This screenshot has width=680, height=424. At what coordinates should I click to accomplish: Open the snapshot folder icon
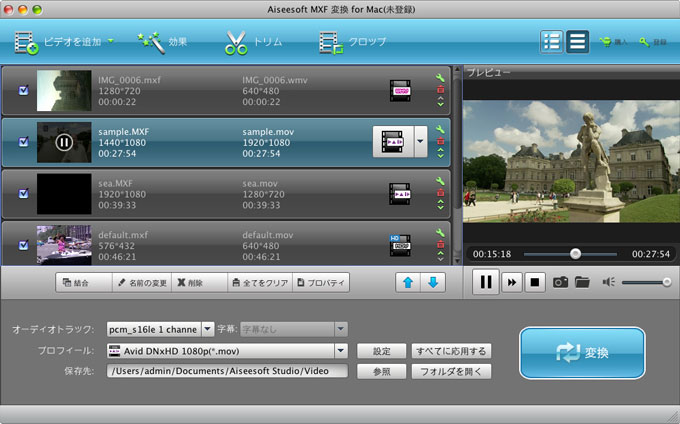pyautogui.click(x=582, y=282)
